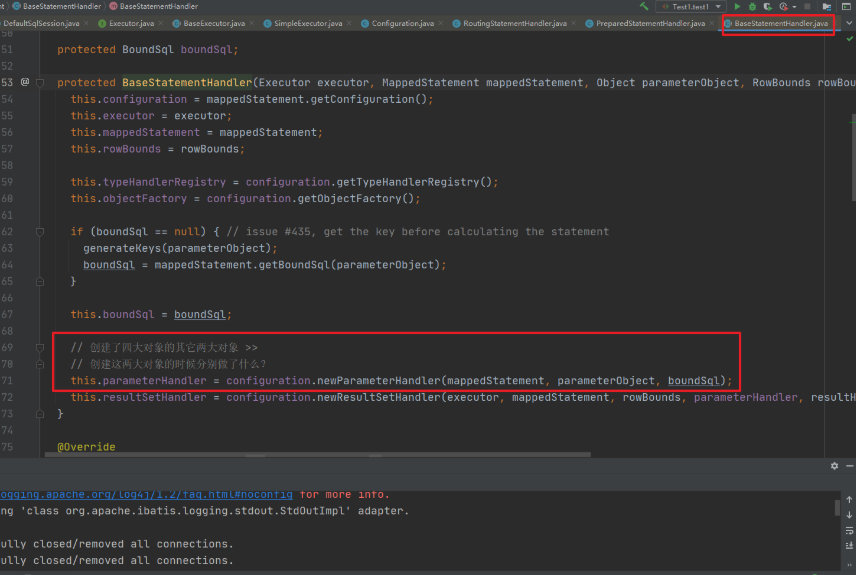Screen dimensions: 856x575
Task: Switch to the SimpleExecutor.java tab
Action: 308,23
